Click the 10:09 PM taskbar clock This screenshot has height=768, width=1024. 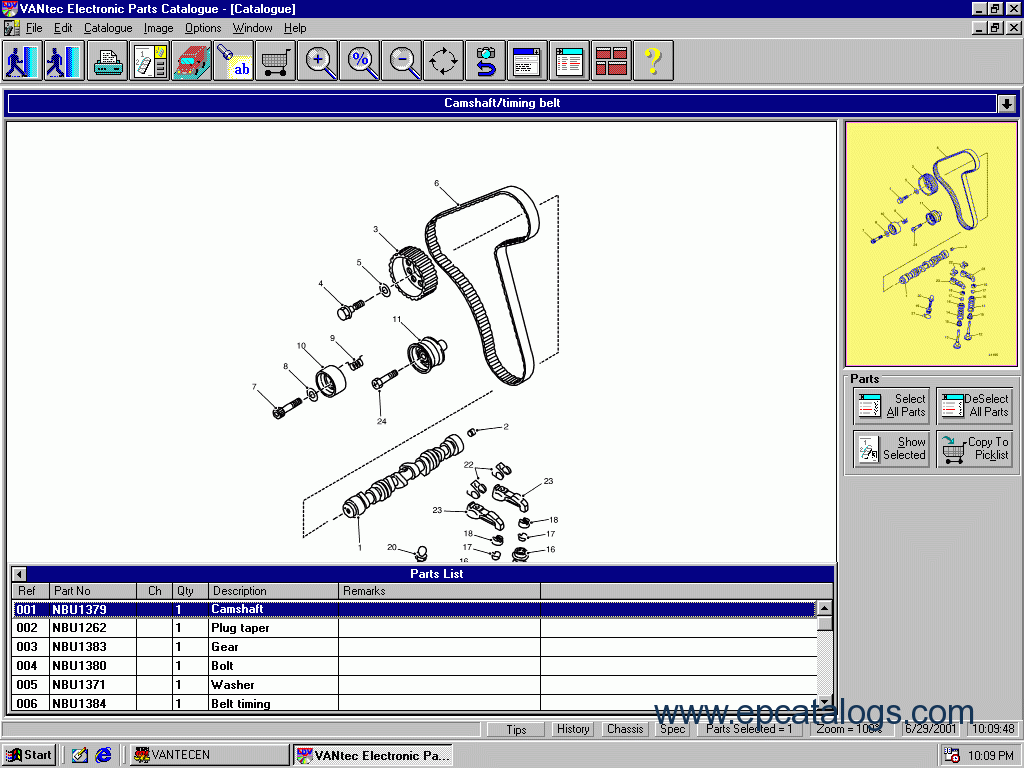[991, 756]
